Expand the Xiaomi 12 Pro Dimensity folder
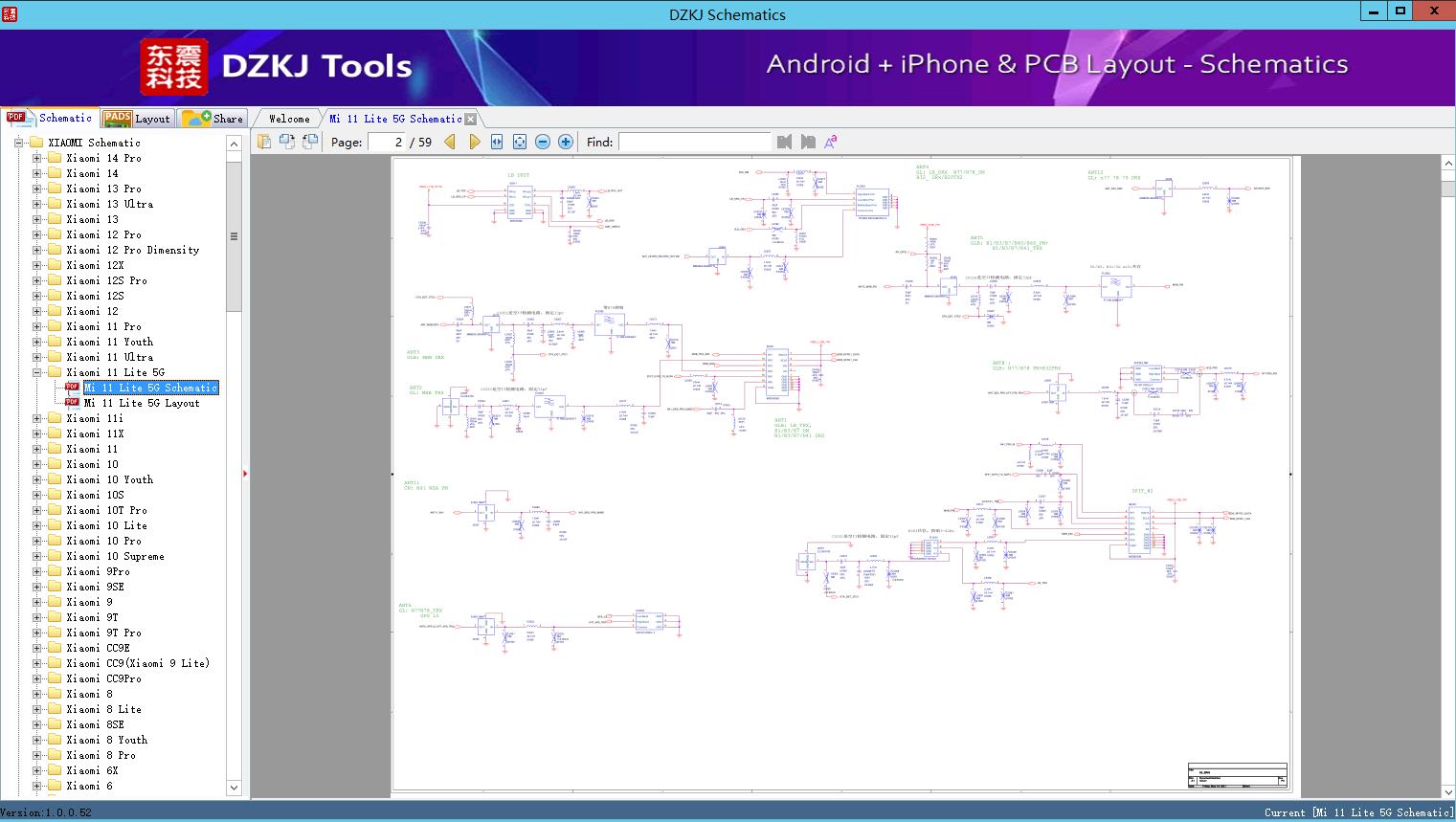The image size is (1456, 822). pos(36,250)
